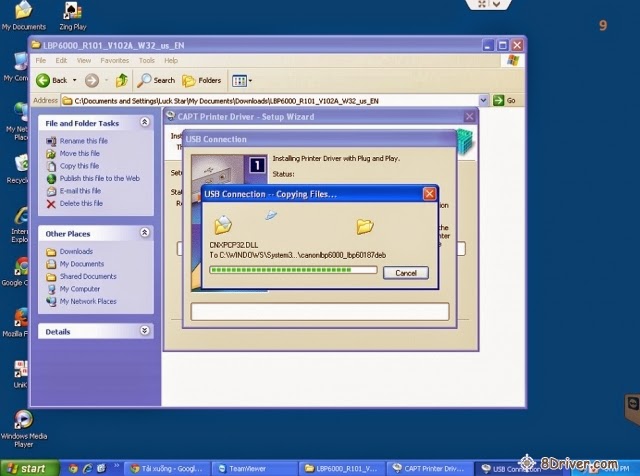Close the USB Connection Copying Files dialog
This screenshot has height=476, width=640.
pos(429,194)
